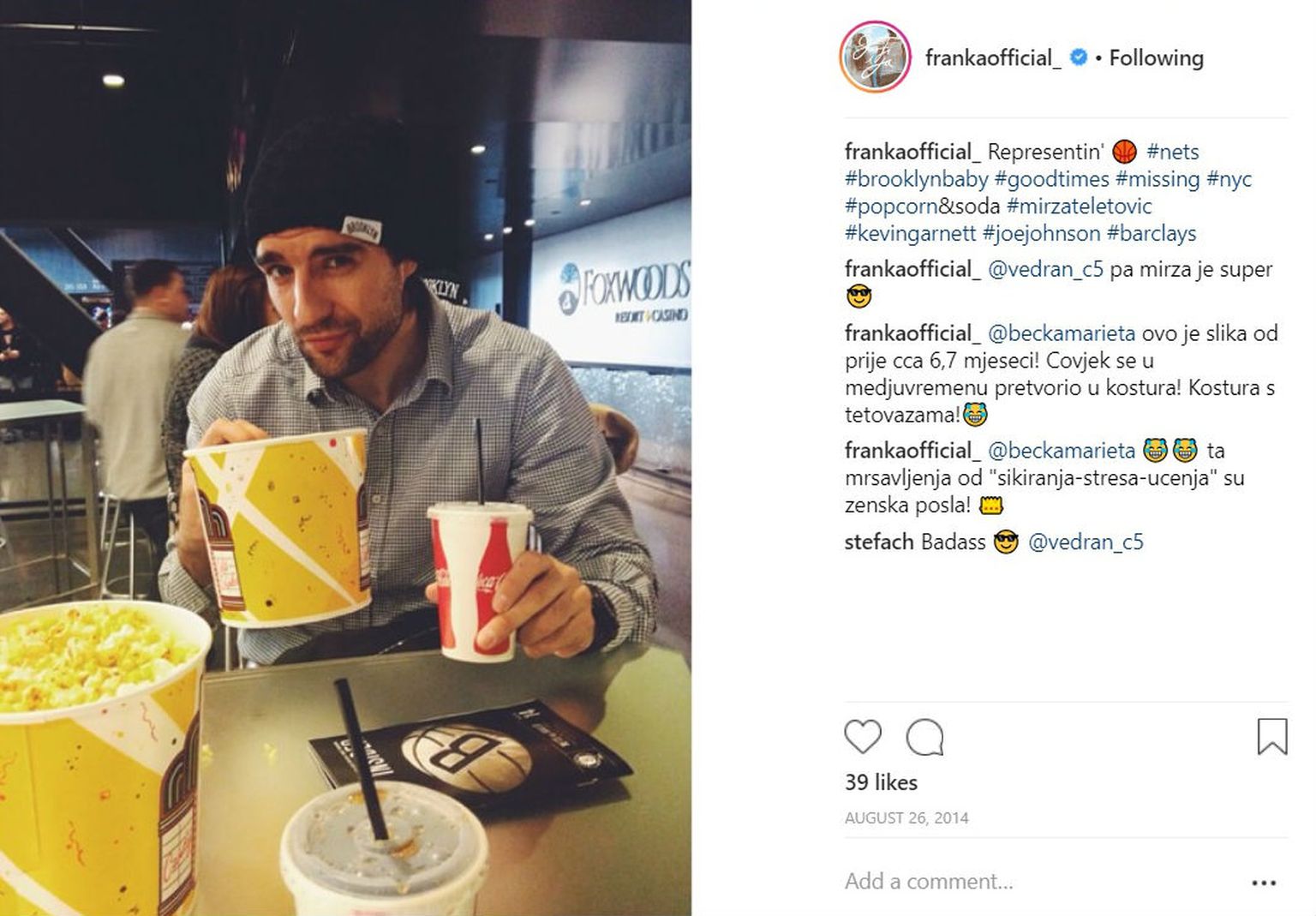This screenshot has height=916, width=1316.
Task: Open comments via the speech bubble icon
Action: 924,737
